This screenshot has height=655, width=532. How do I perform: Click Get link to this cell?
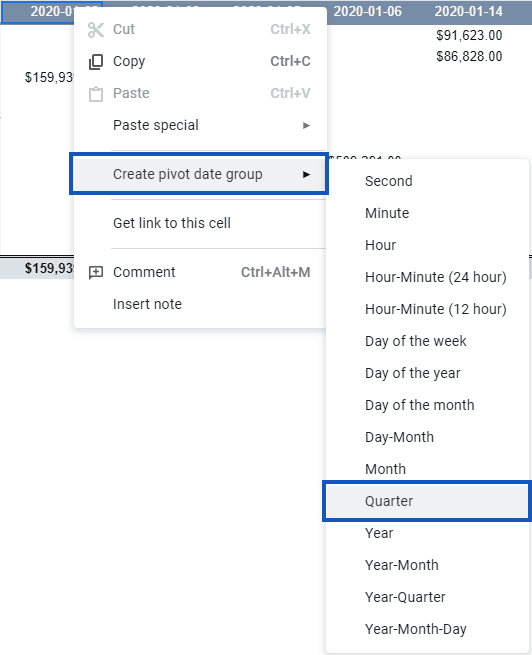pyautogui.click(x=172, y=223)
